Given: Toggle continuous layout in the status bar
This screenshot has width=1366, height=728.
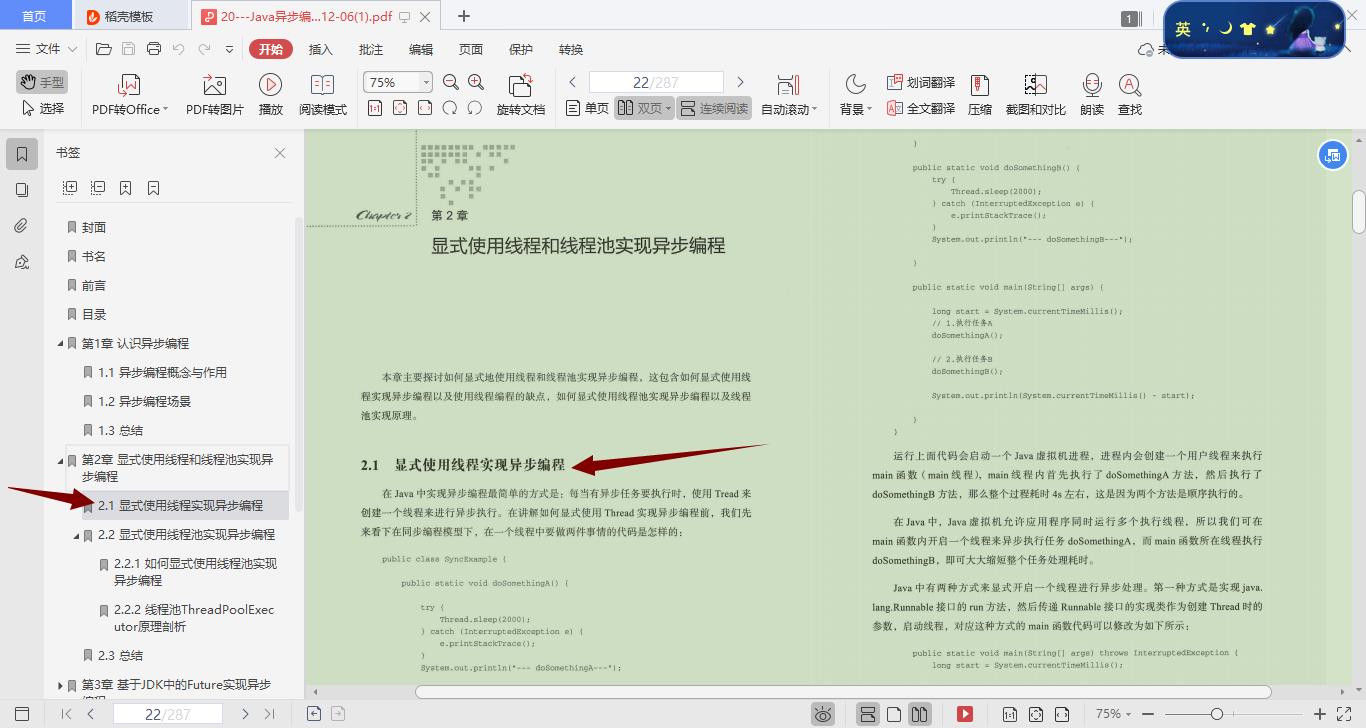Looking at the screenshot, I should [868, 714].
